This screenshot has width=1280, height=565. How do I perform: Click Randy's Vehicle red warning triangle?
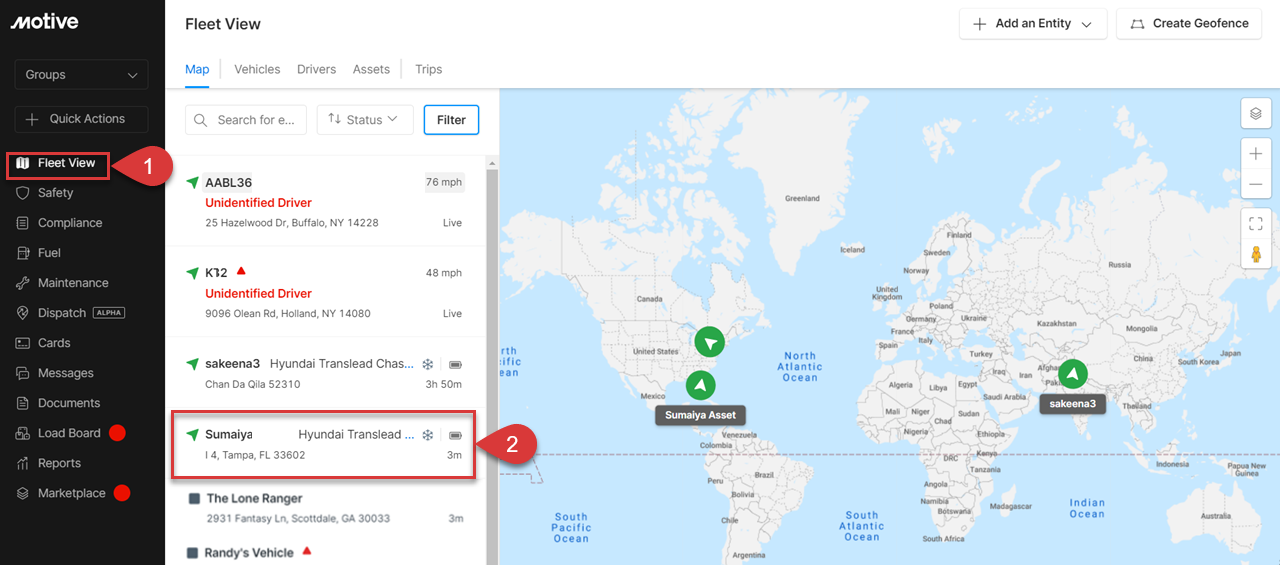pyautogui.click(x=307, y=550)
